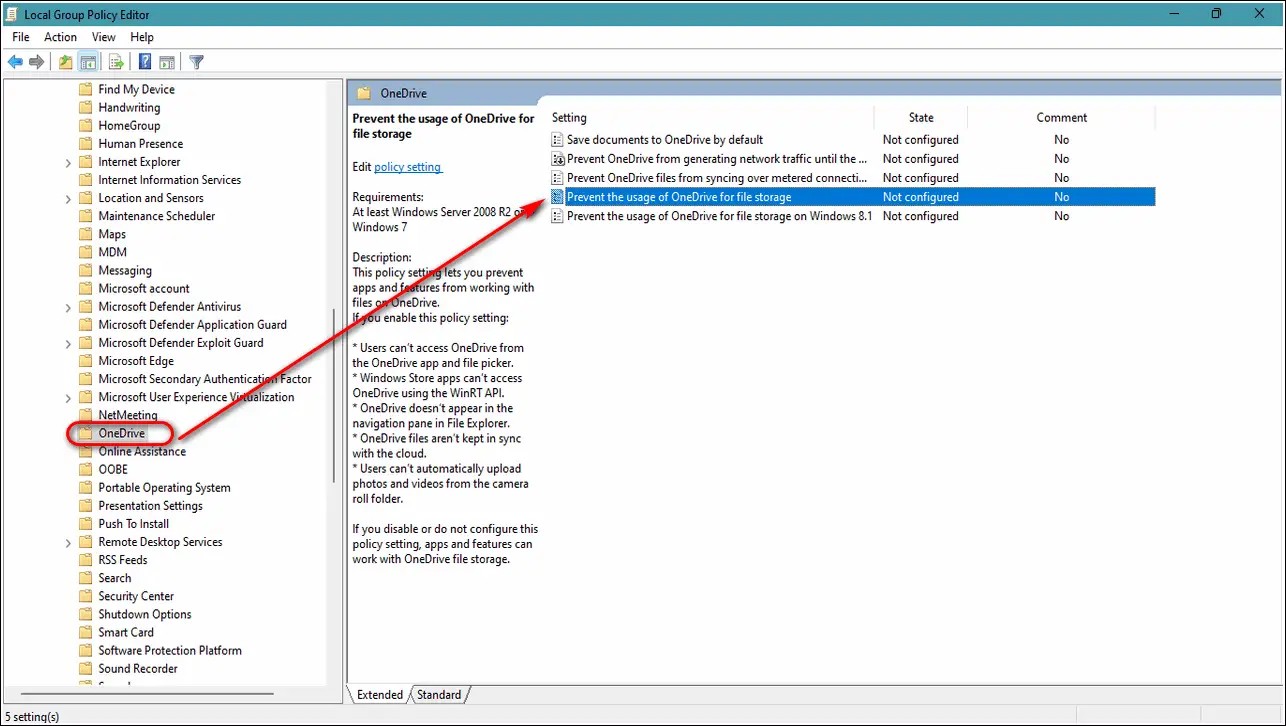Expand Microsoft Defender Antivirus node
1286x726 pixels.
tap(68, 307)
